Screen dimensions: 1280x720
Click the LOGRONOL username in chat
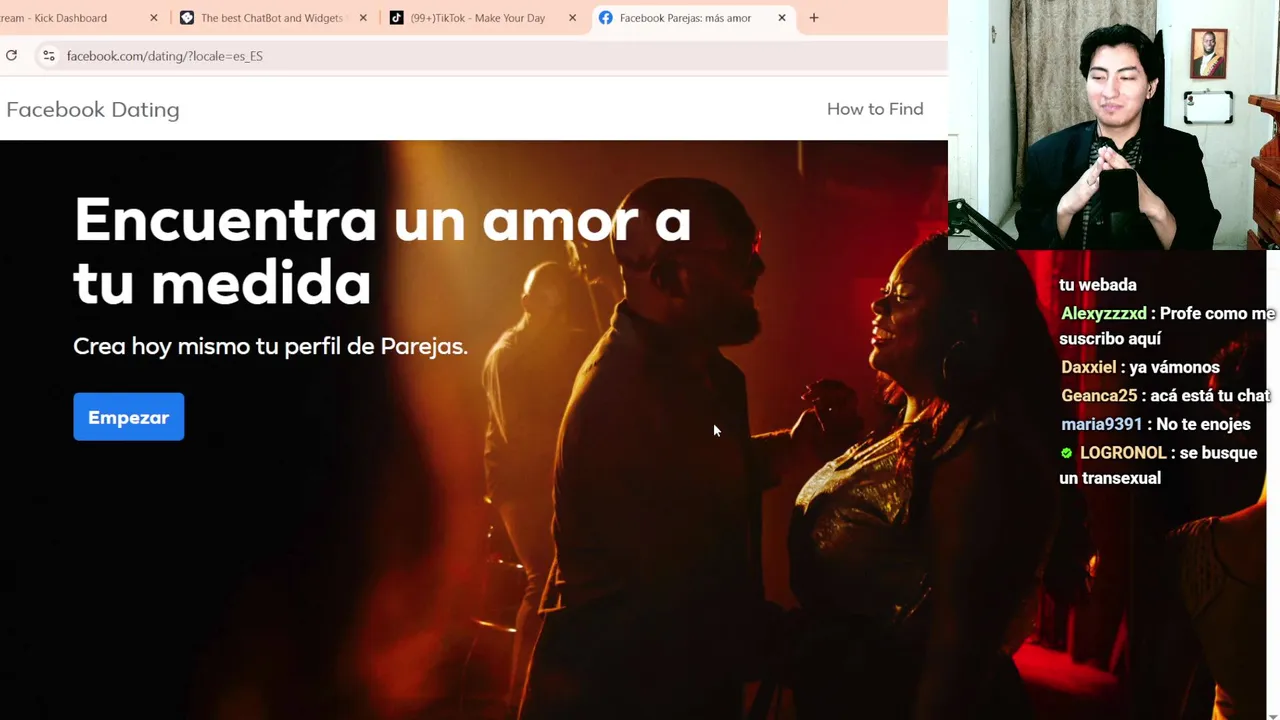pos(1123,453)
